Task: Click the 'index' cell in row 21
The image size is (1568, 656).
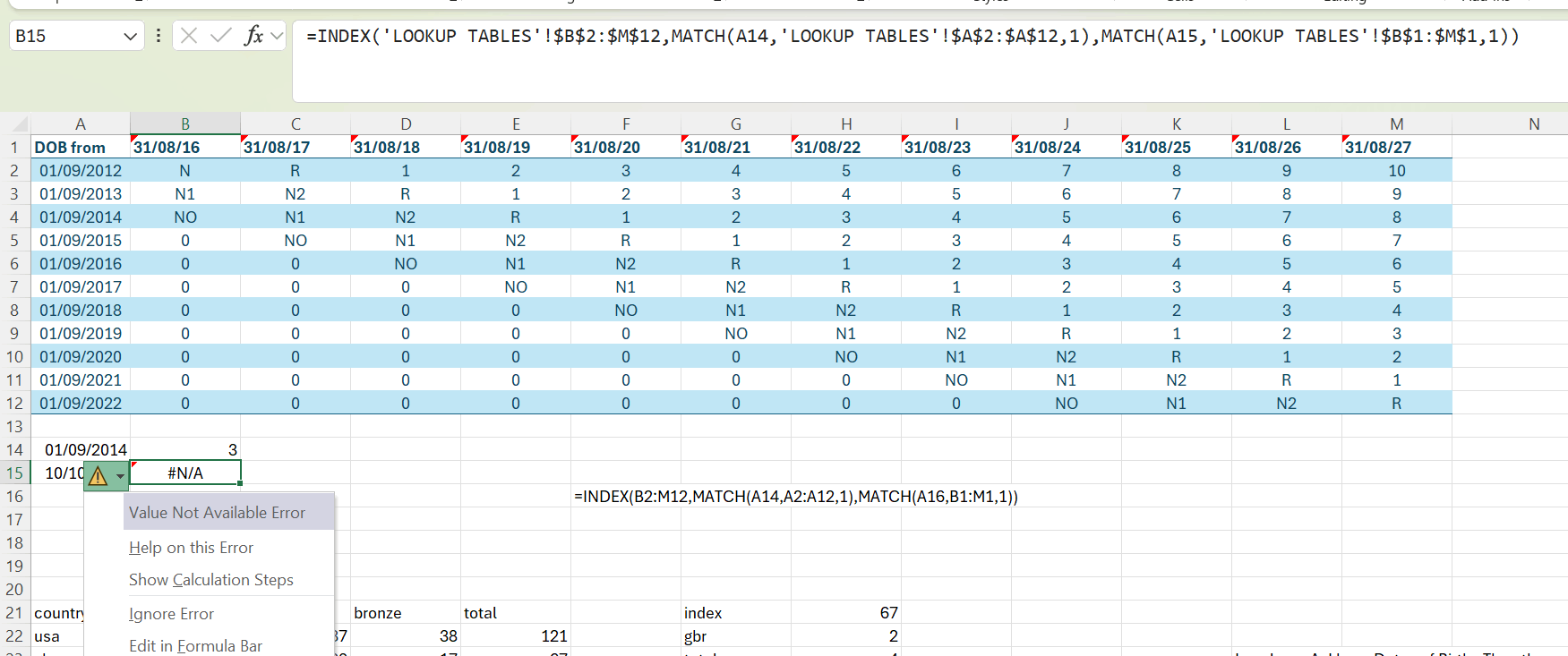Action: click(x=736, y=612)
